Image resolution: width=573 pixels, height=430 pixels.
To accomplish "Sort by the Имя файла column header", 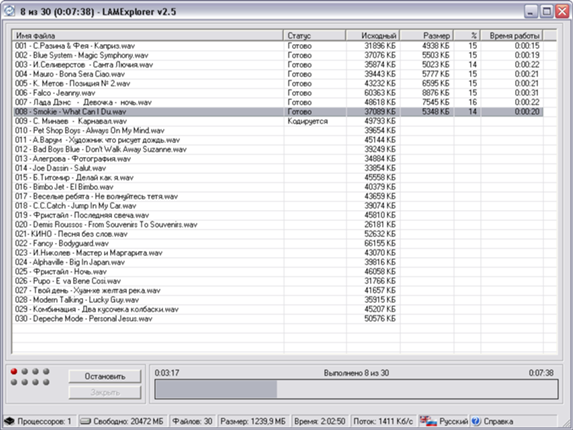I will 148,35.
